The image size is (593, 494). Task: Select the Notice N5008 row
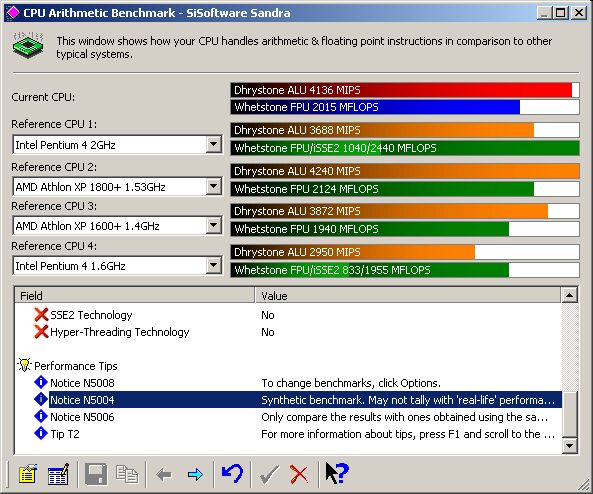[x=288, y=383]
